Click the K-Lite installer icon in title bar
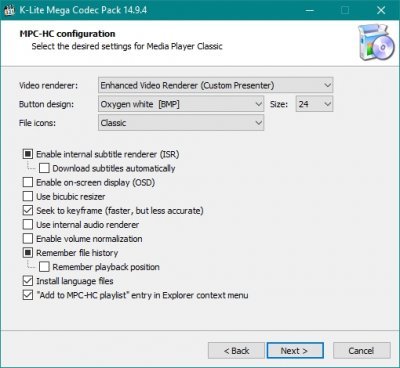 click(x=9, y=10)
